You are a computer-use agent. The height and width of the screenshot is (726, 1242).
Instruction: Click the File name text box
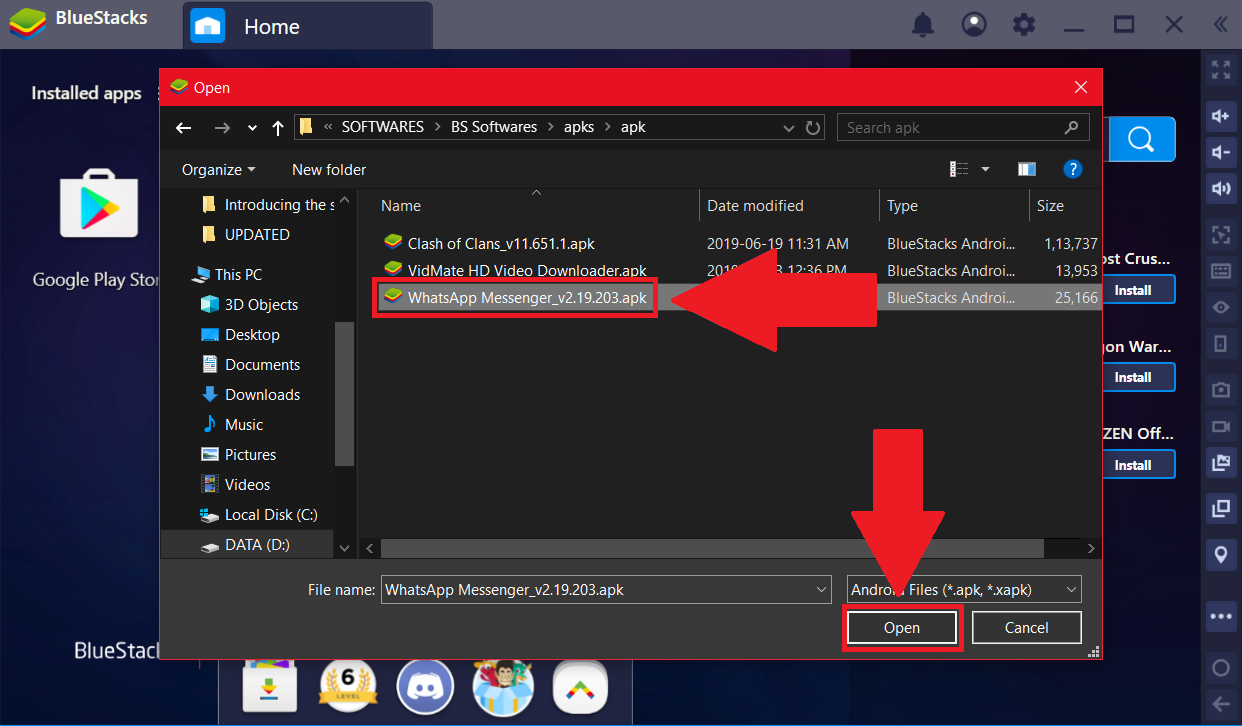(x=597, y=590)
